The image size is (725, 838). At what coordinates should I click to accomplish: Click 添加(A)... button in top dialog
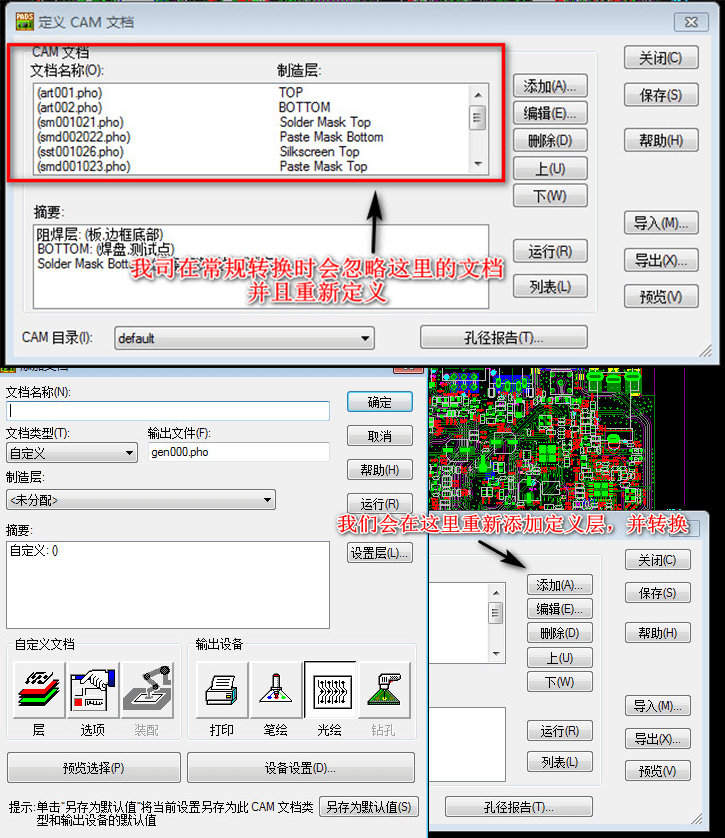tap(549, 86)
